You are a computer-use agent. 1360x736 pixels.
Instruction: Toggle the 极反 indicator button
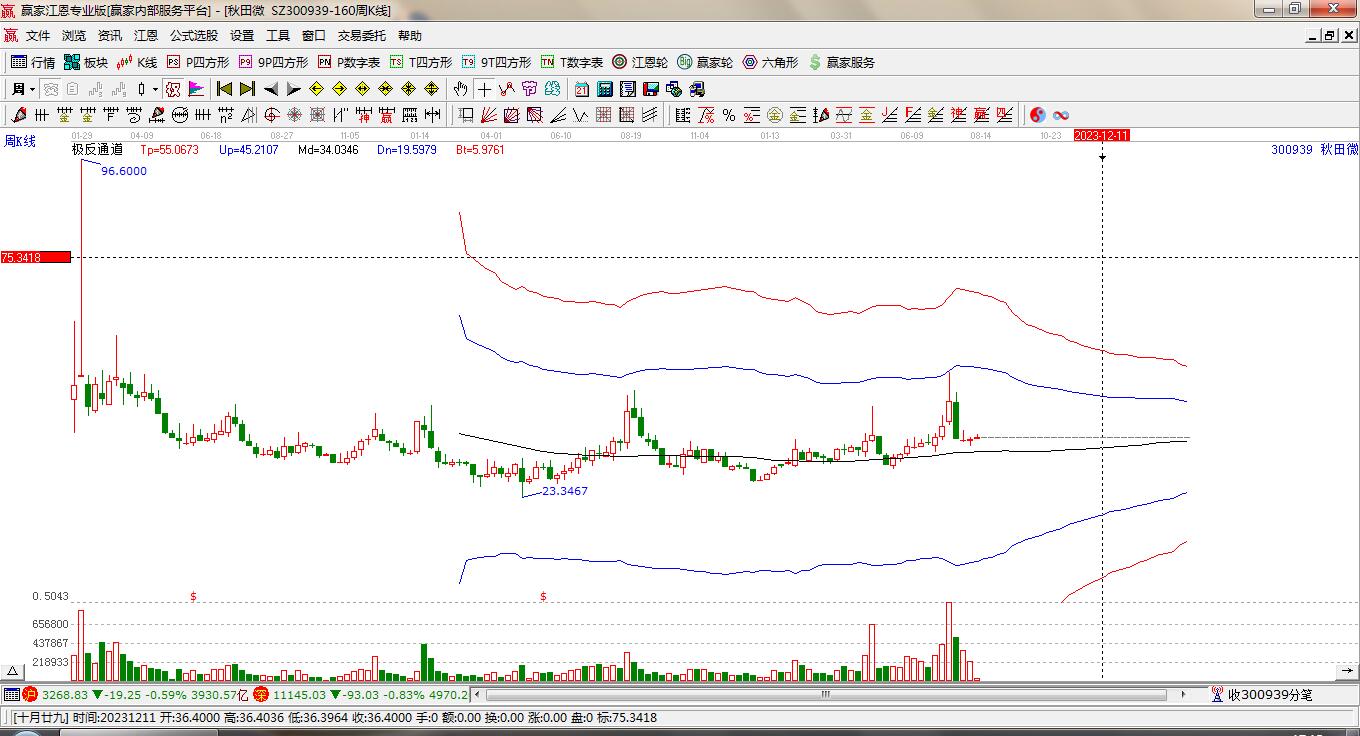tap(171, 89)
